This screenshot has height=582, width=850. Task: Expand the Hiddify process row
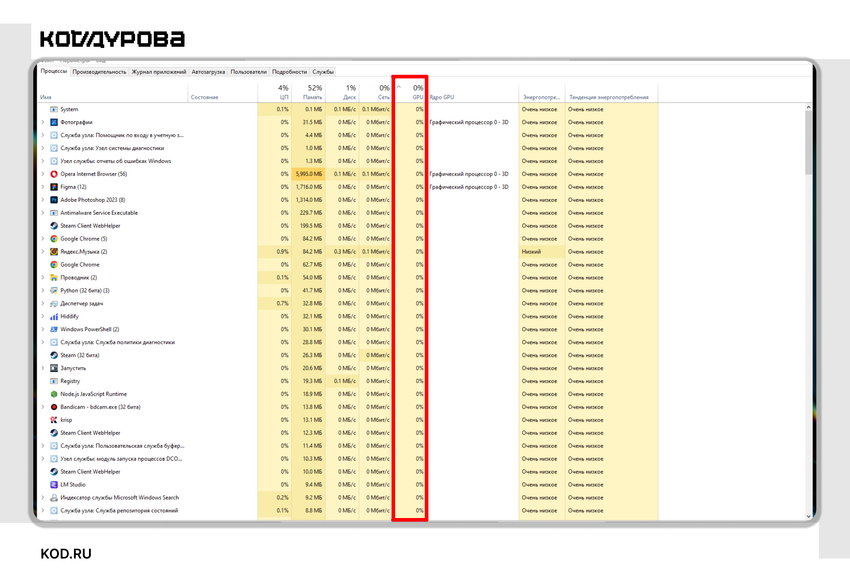(43, 316)
